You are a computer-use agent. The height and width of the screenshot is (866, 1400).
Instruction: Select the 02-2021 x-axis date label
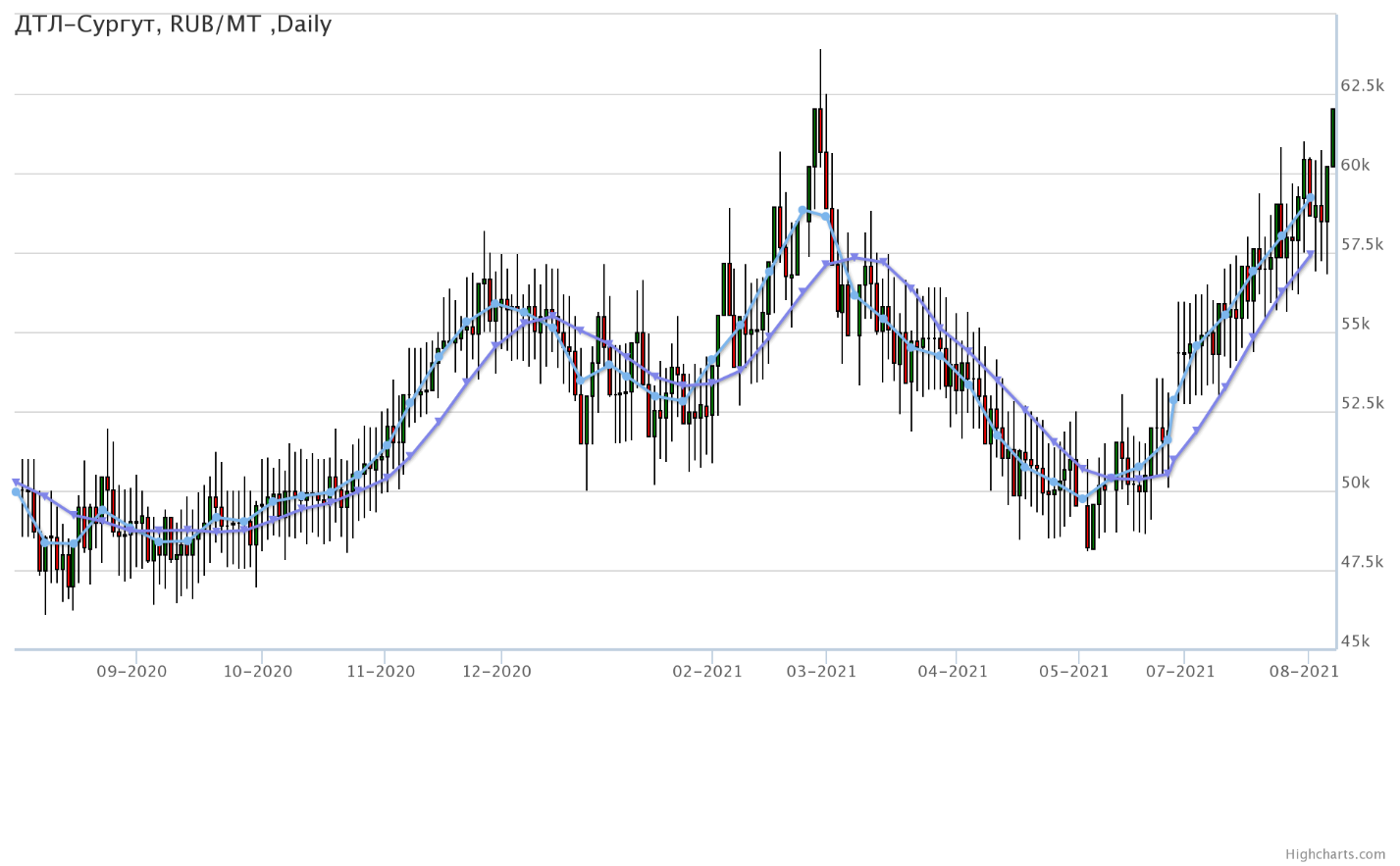tap(707, 672)
